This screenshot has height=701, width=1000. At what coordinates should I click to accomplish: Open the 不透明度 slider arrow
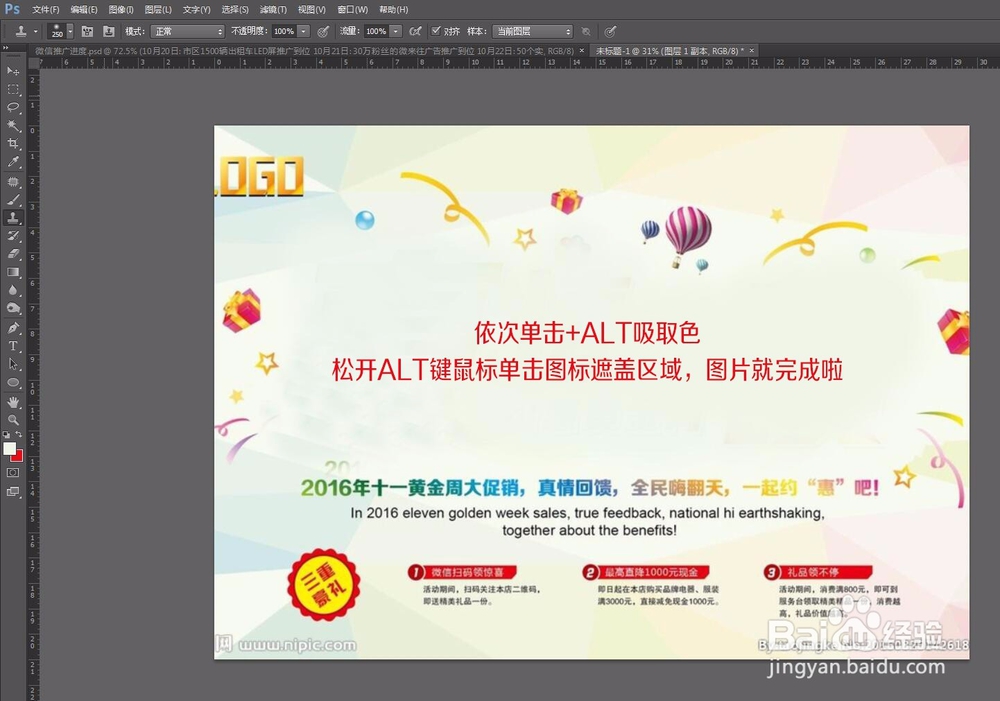[304, 31]
